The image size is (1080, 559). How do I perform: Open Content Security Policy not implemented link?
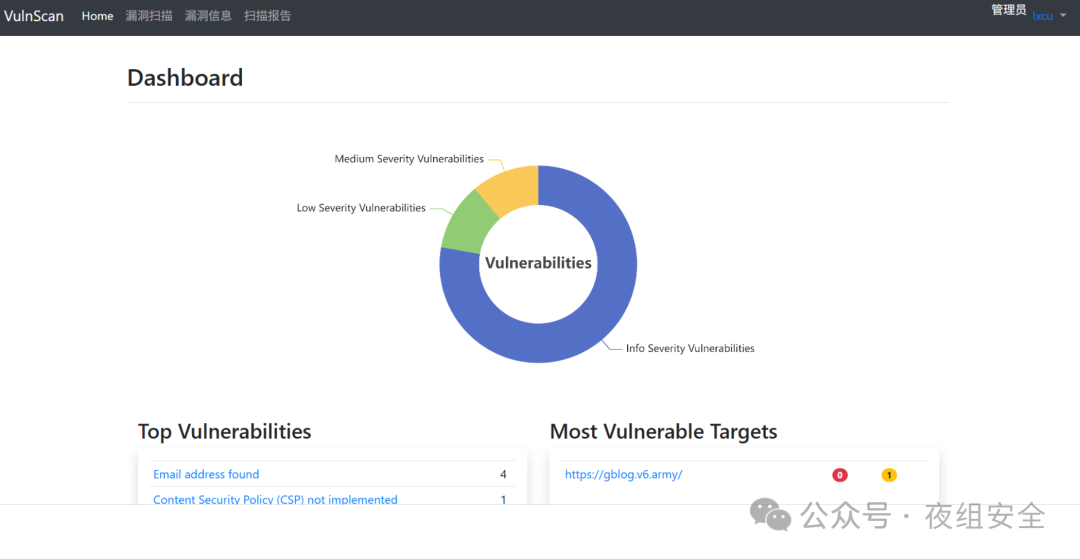click(275, 499)
